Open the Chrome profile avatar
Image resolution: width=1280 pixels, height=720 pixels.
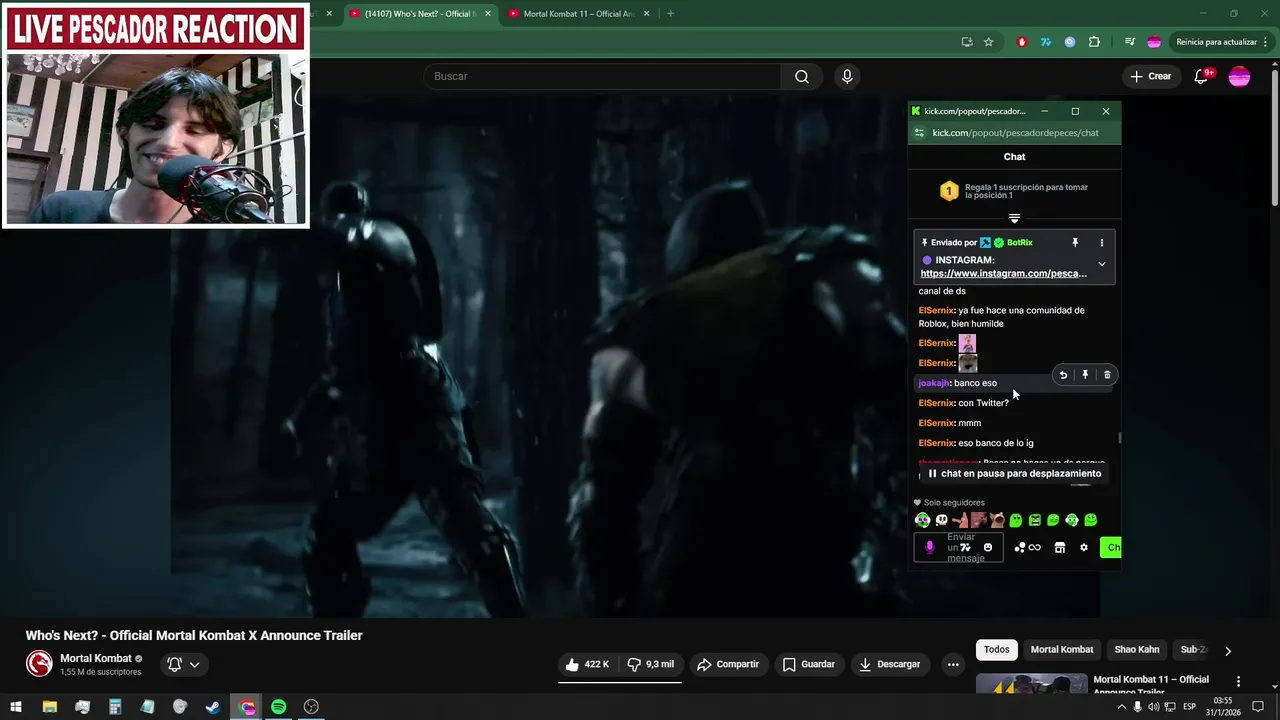coord(1154,42)
